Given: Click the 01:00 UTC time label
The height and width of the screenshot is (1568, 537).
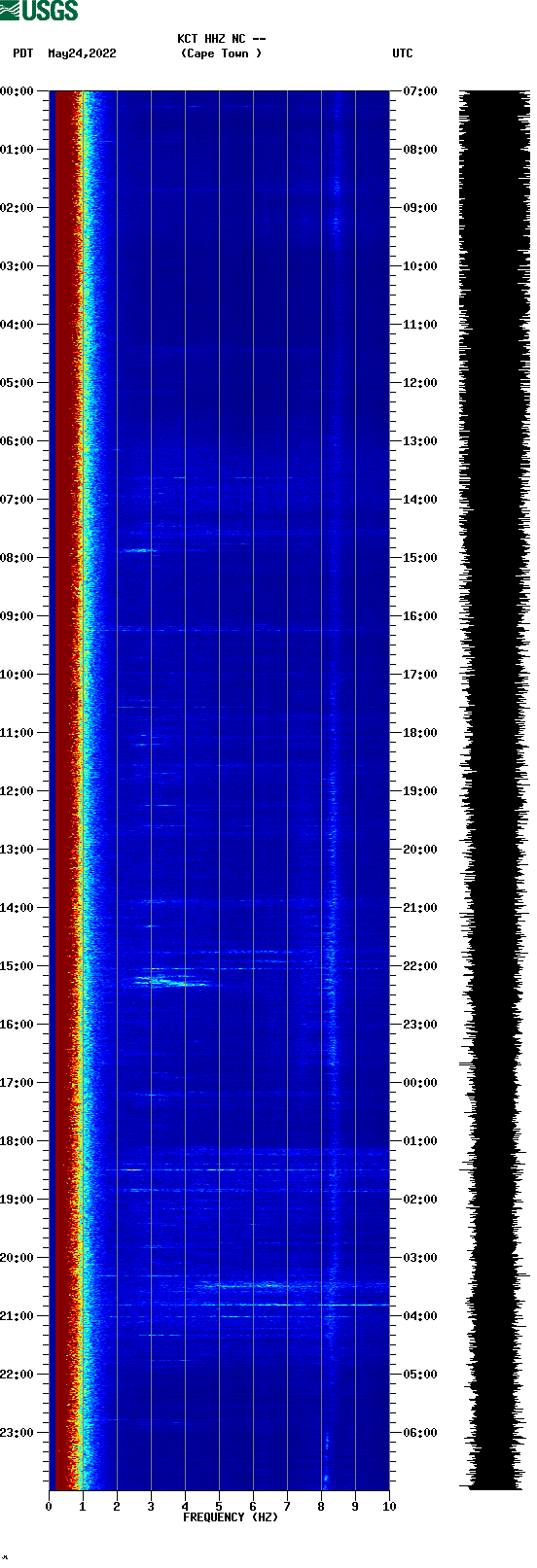Looking at the screenshot, I should [420, 1141].
